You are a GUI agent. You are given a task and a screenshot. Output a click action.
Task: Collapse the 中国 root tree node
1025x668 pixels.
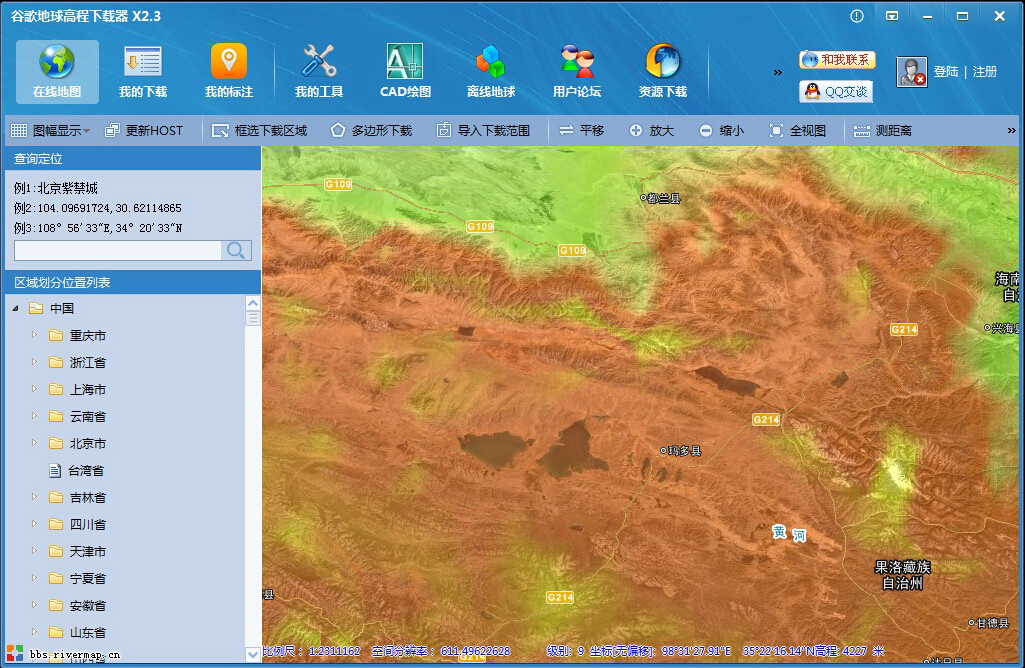[15, 308]
